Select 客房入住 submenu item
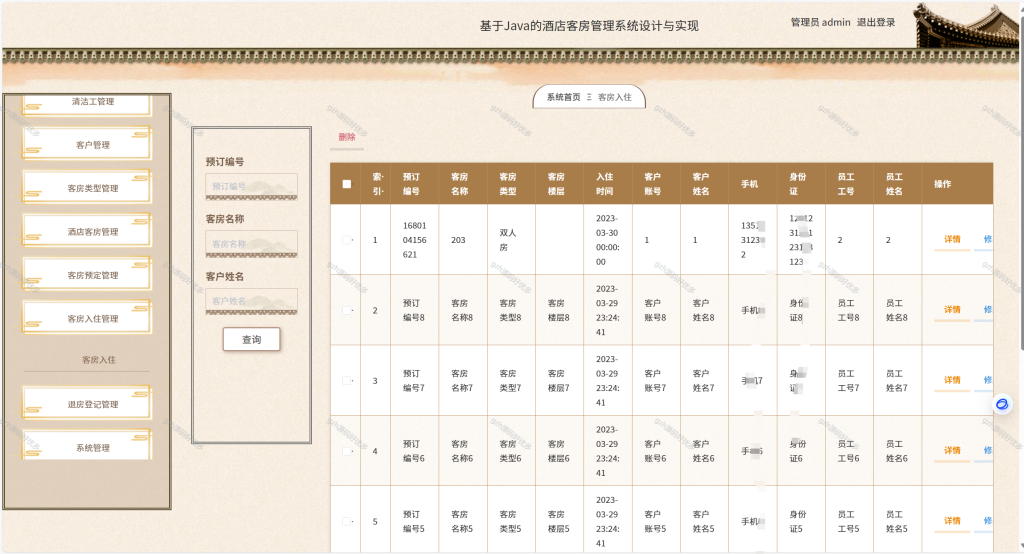This screenshot has width=1024, height=554. [99, 360]
